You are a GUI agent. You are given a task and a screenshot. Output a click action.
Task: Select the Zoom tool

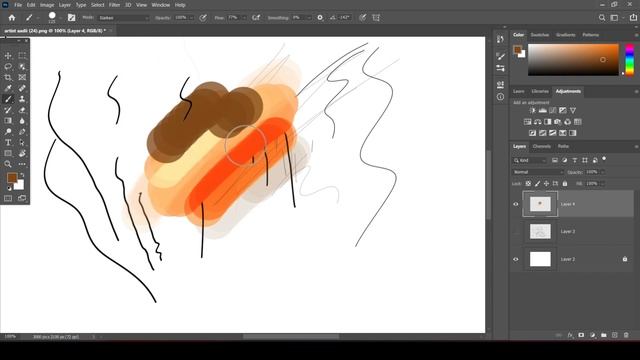[x=8, y=164]
